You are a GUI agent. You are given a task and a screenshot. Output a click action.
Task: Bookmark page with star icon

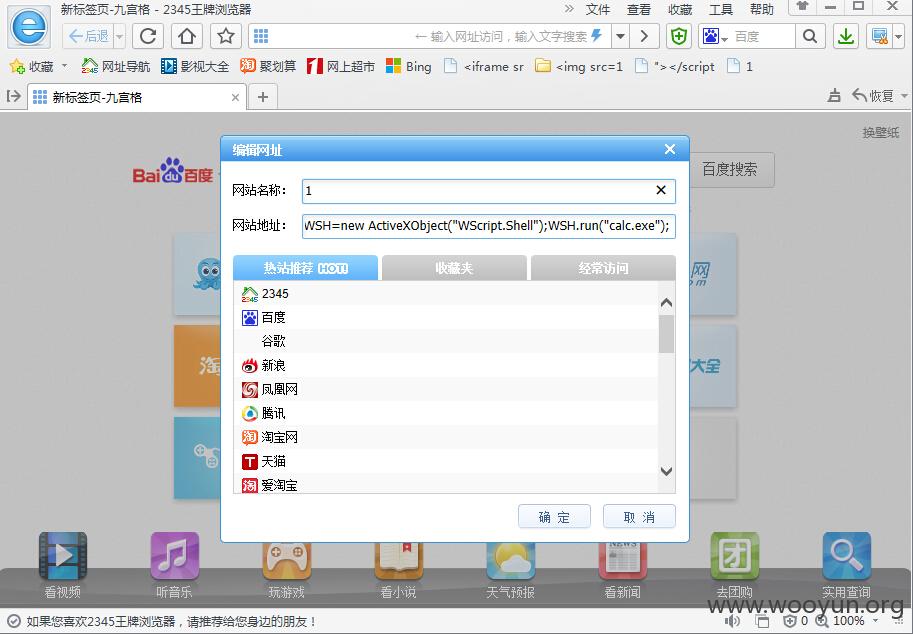point(226,36)
